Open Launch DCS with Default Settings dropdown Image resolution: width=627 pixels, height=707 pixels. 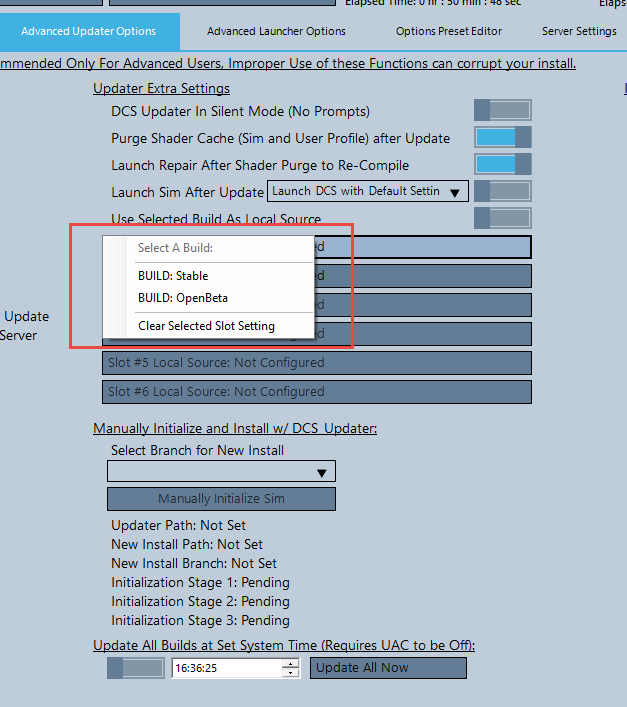tap(368, 191)
